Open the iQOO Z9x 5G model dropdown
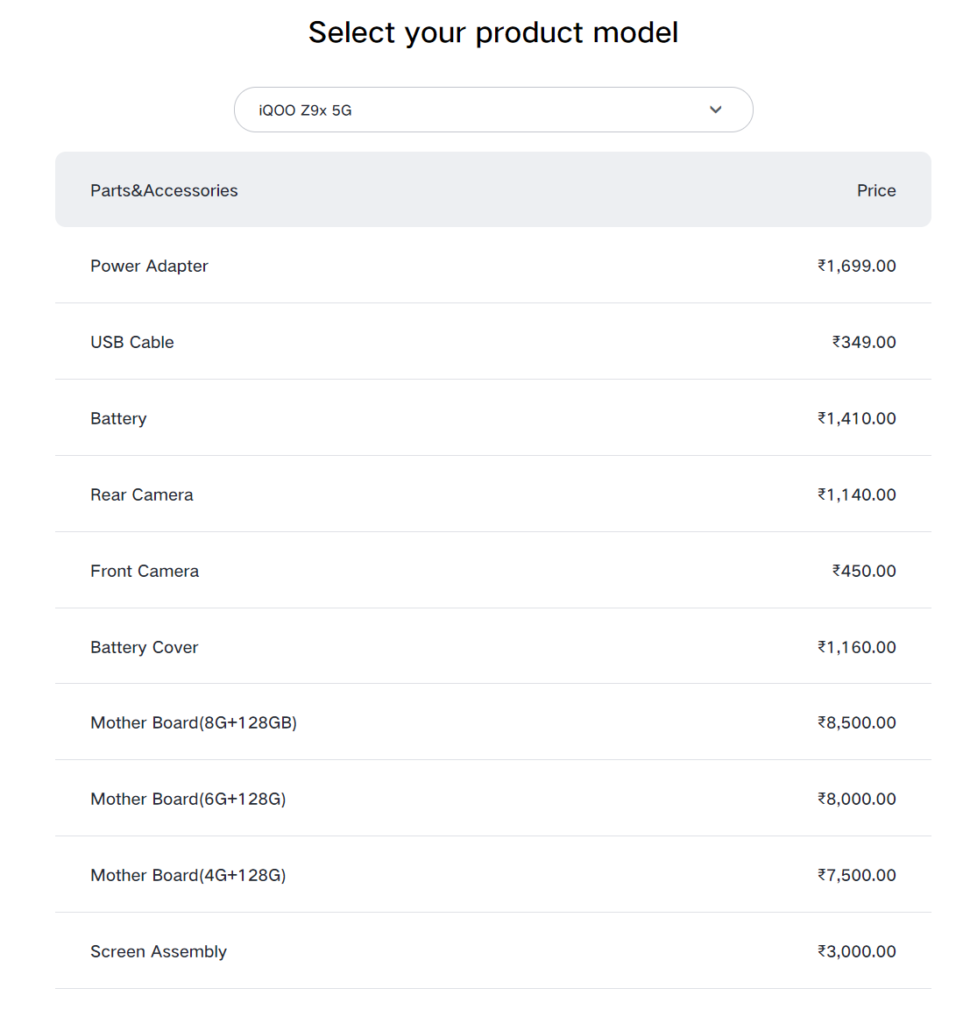The image size is (956, 1024). point(492,110)
